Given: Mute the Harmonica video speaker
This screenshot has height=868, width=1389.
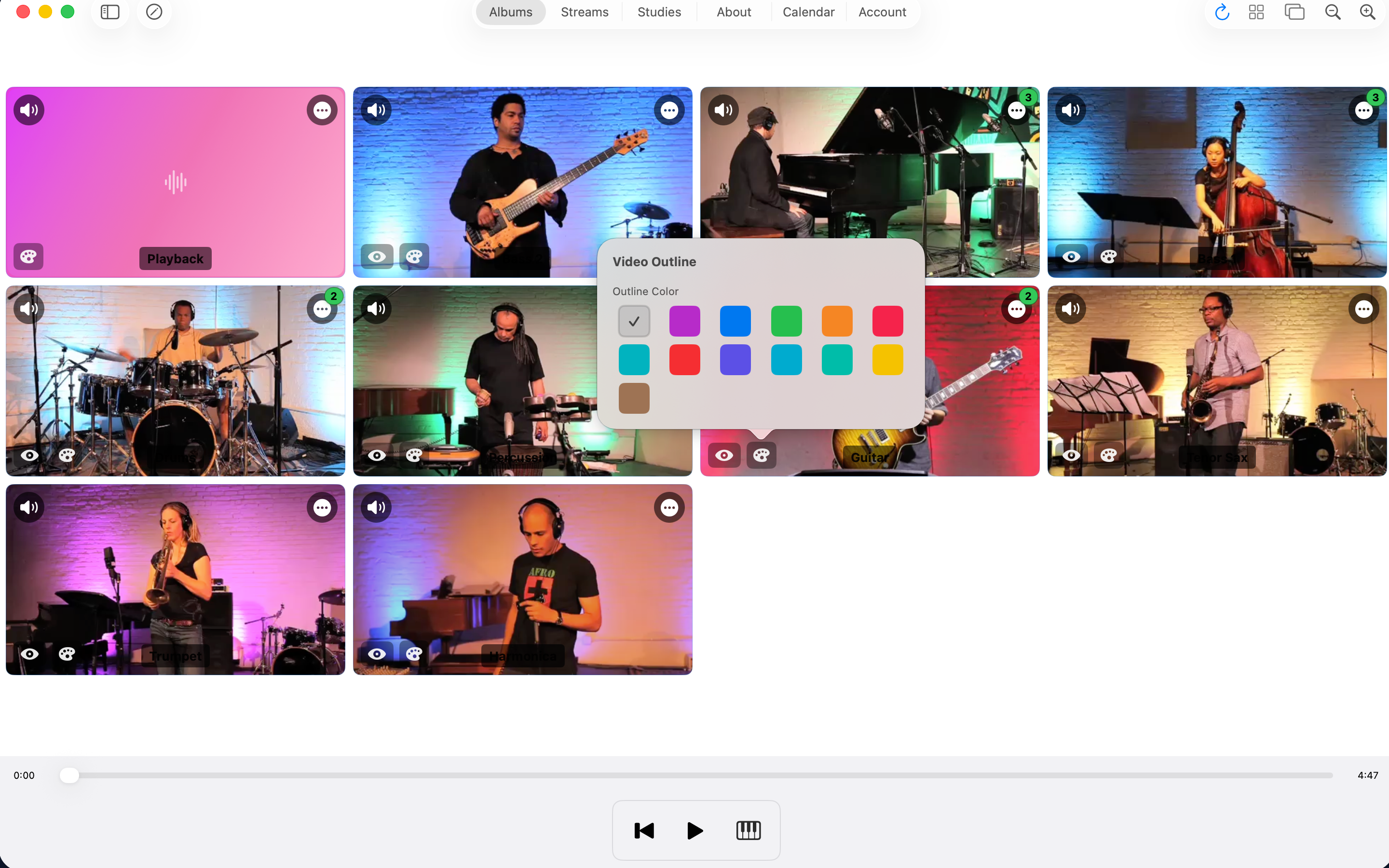Looking at the screenshot, I should click(376, 507).
